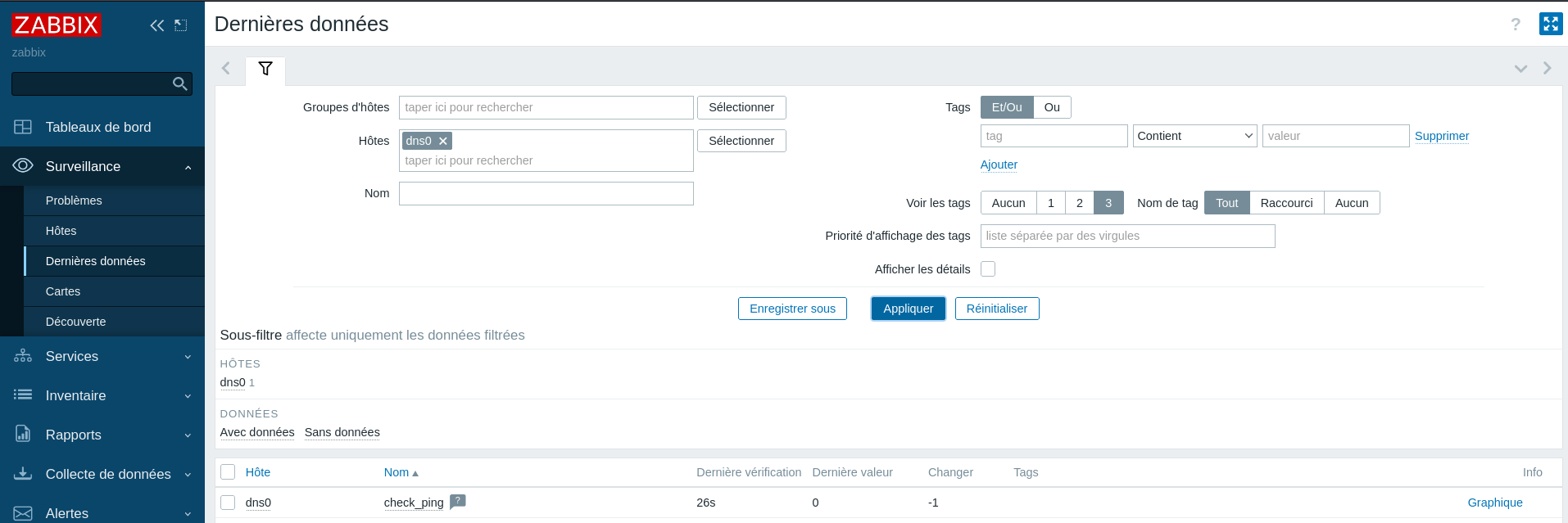Screen dimensions: 1568x523
Task: Expand the Rapports sidebar section
Action: pos(102,435)
